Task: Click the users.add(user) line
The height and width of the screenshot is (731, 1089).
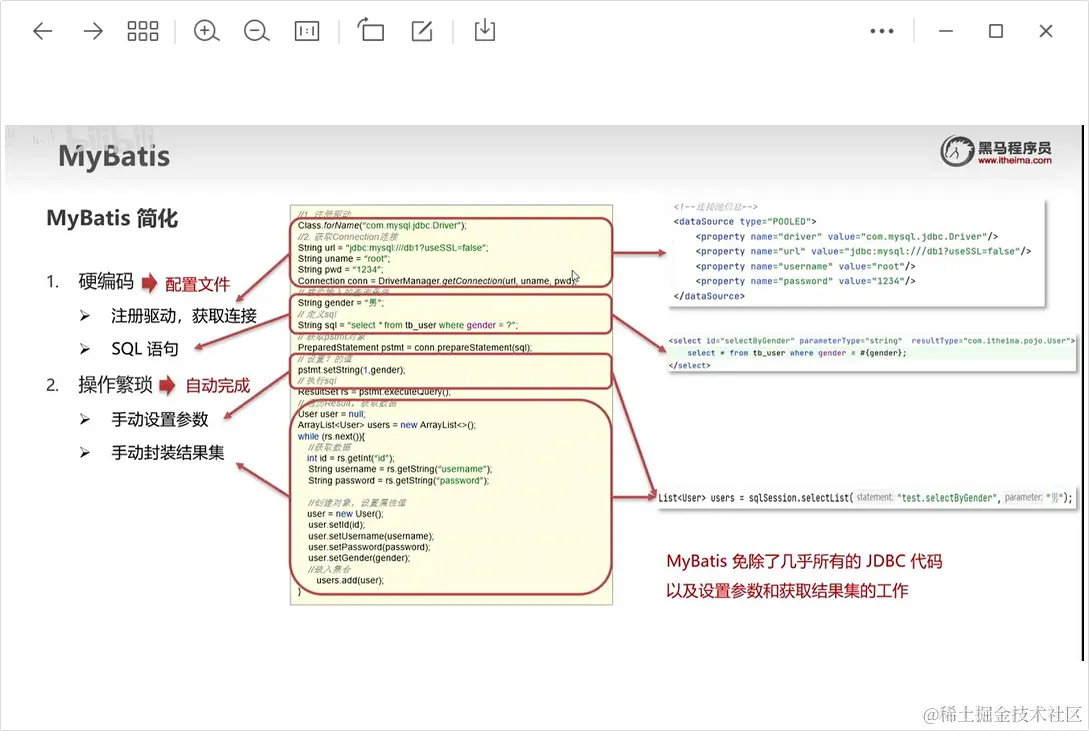Action: point(350,580)
